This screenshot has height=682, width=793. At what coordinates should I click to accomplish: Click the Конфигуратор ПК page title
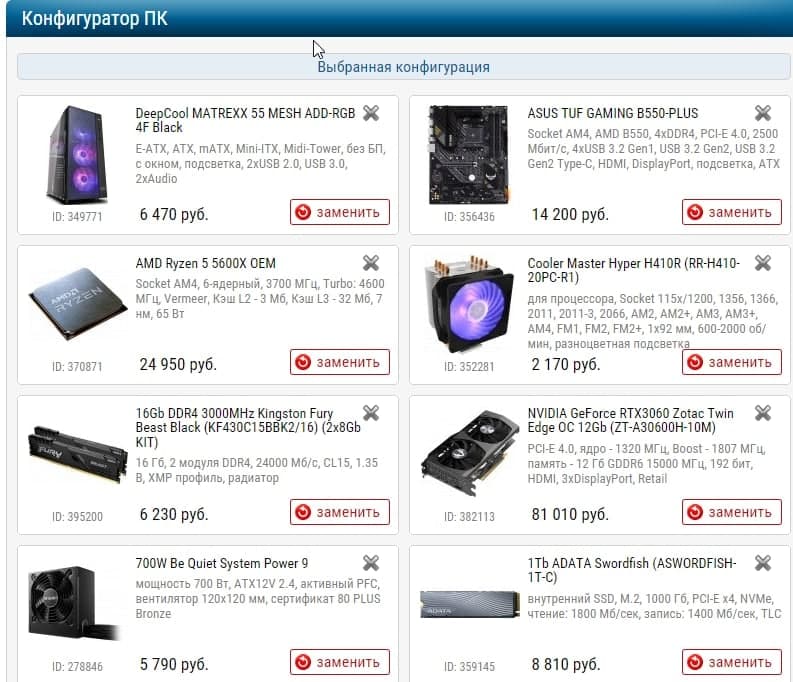tap(95, 19)
